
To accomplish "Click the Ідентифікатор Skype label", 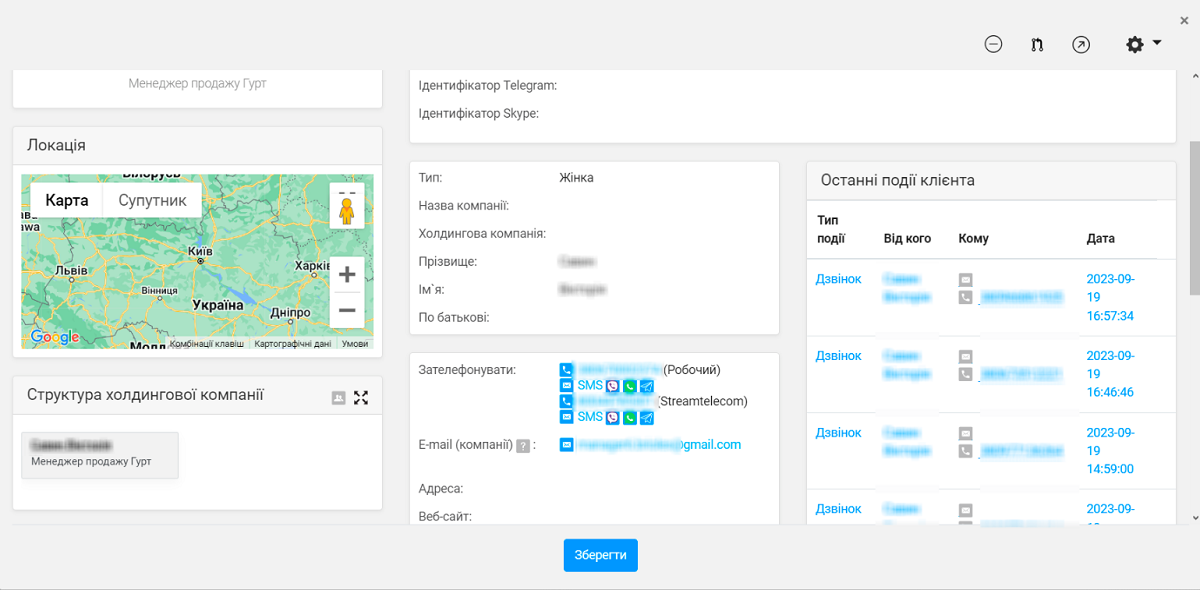I will pos(479,114).
